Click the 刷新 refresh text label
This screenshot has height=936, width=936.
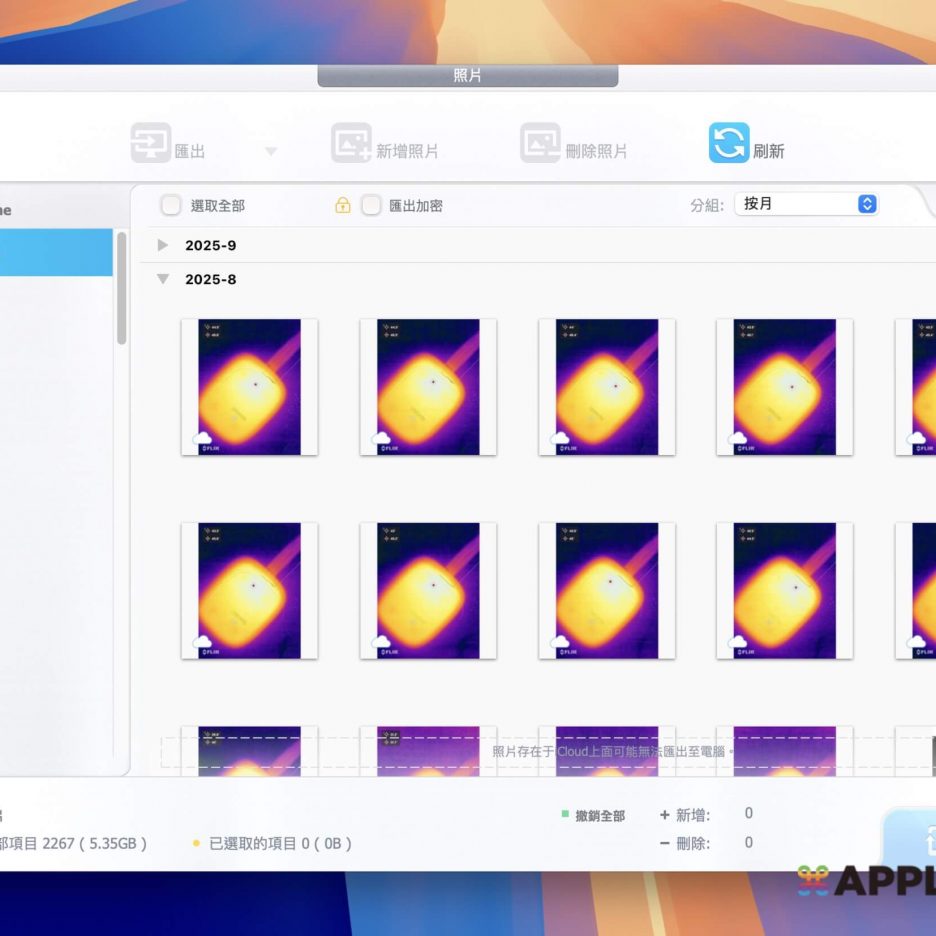coord(768,152)
